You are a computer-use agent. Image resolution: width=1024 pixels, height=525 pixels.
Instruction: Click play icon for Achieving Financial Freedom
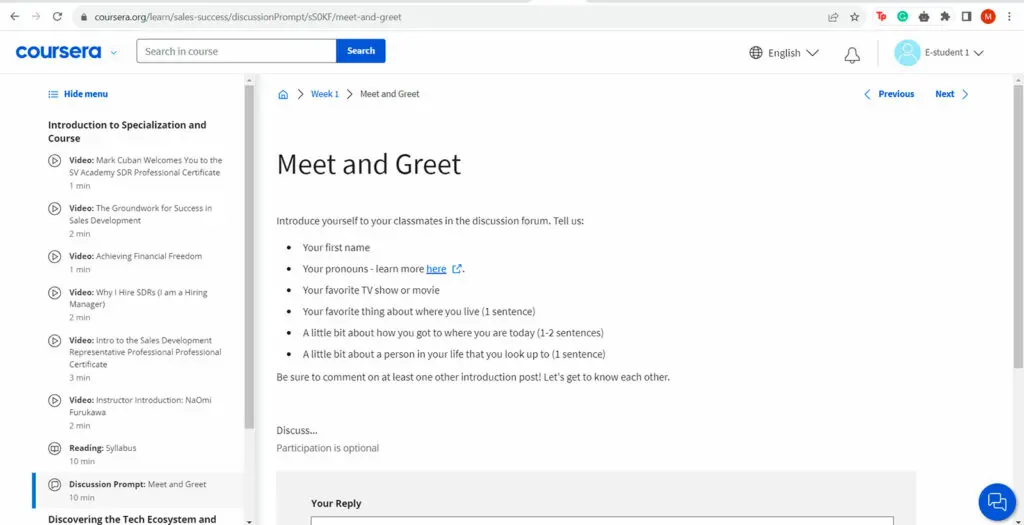(55, 257)
